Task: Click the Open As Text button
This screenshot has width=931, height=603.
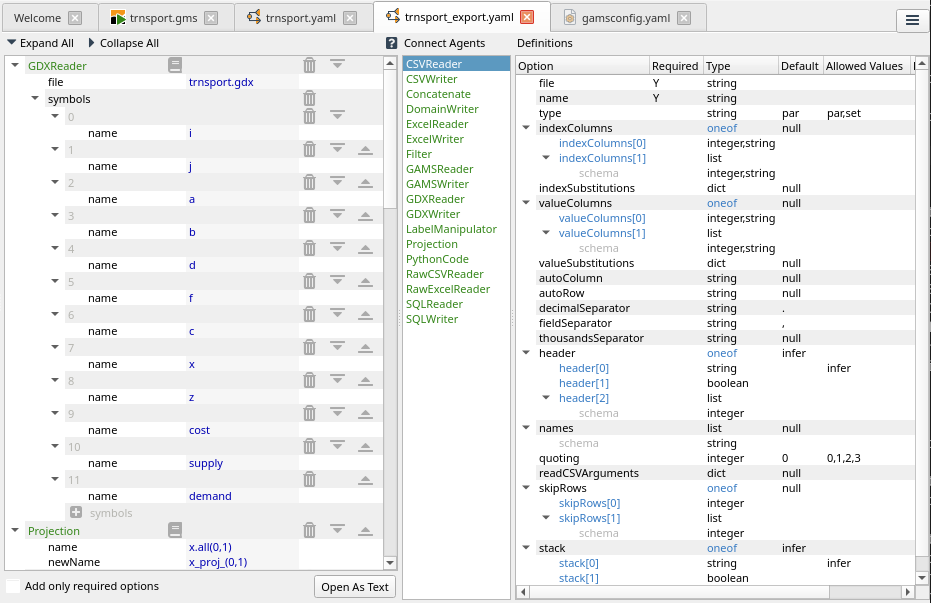Action: coord(354,587)
